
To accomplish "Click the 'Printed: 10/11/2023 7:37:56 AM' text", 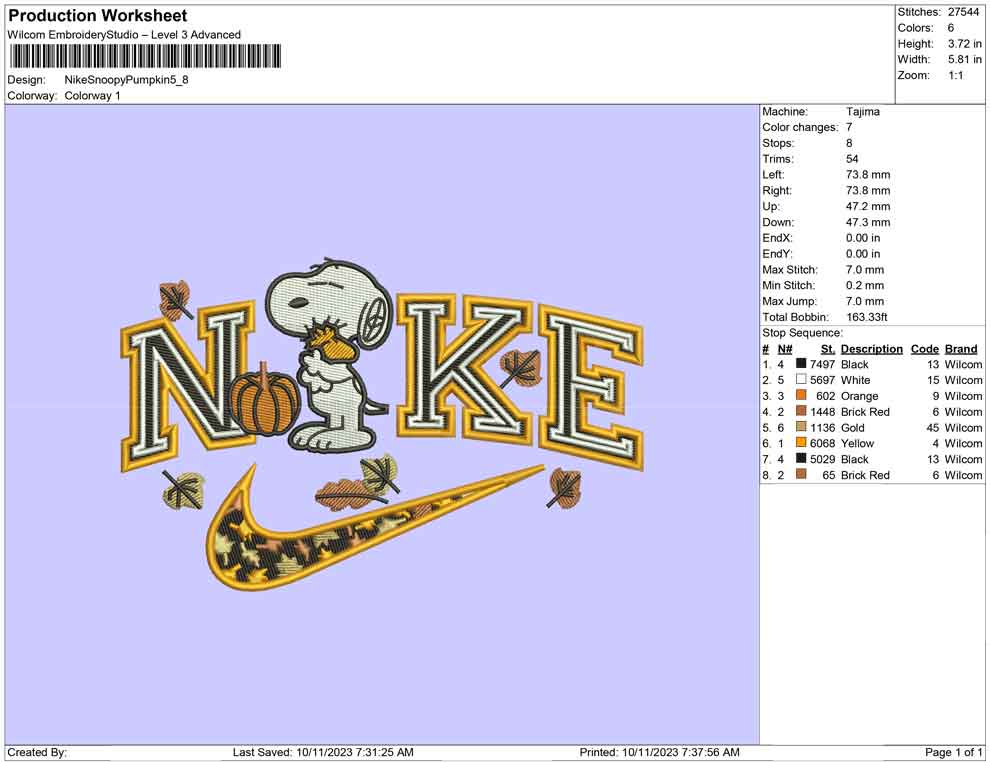I will tap(659, 752).
